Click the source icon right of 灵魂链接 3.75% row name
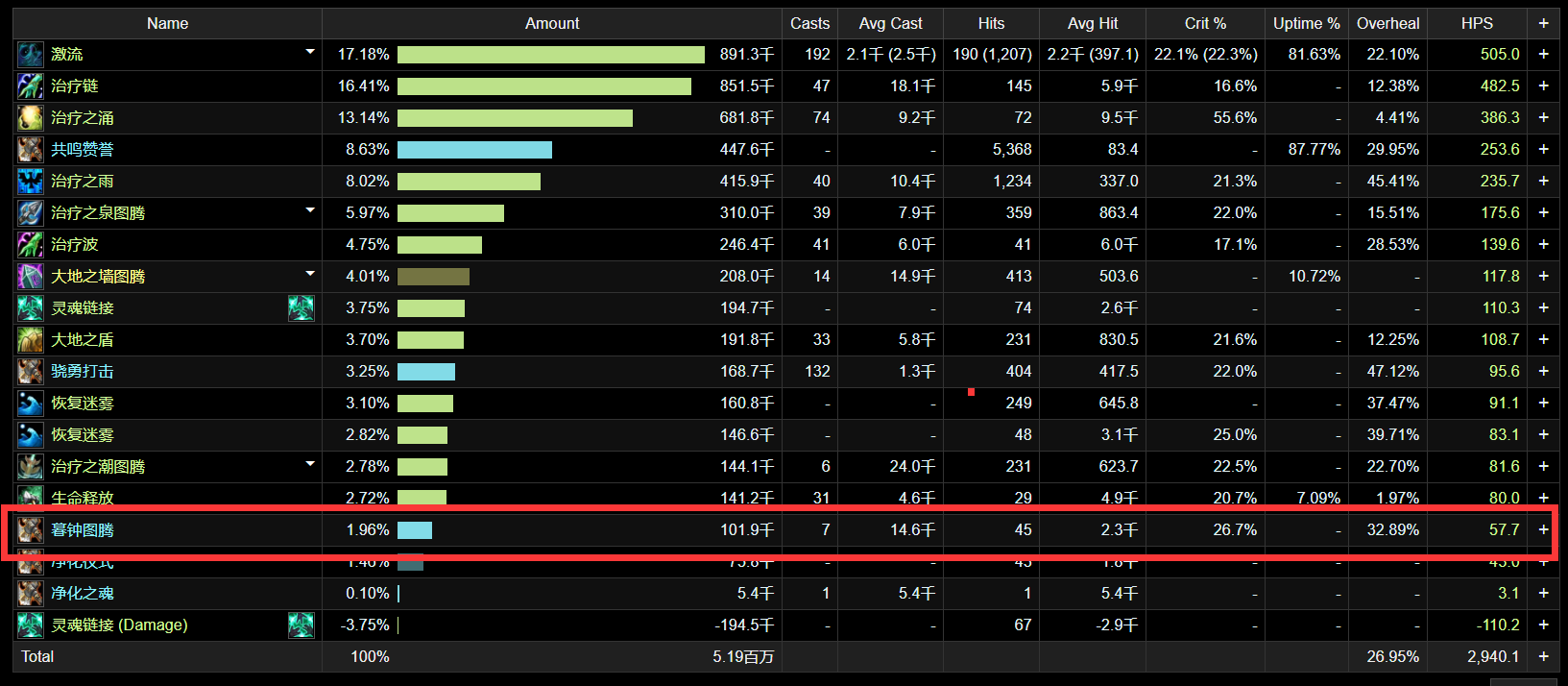 tap(302, 308)
